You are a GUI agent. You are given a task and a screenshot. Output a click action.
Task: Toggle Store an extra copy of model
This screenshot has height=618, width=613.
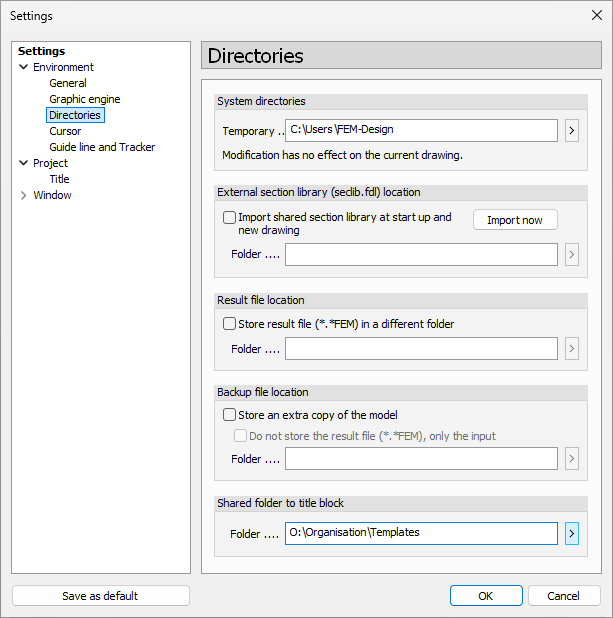(230, 415)
